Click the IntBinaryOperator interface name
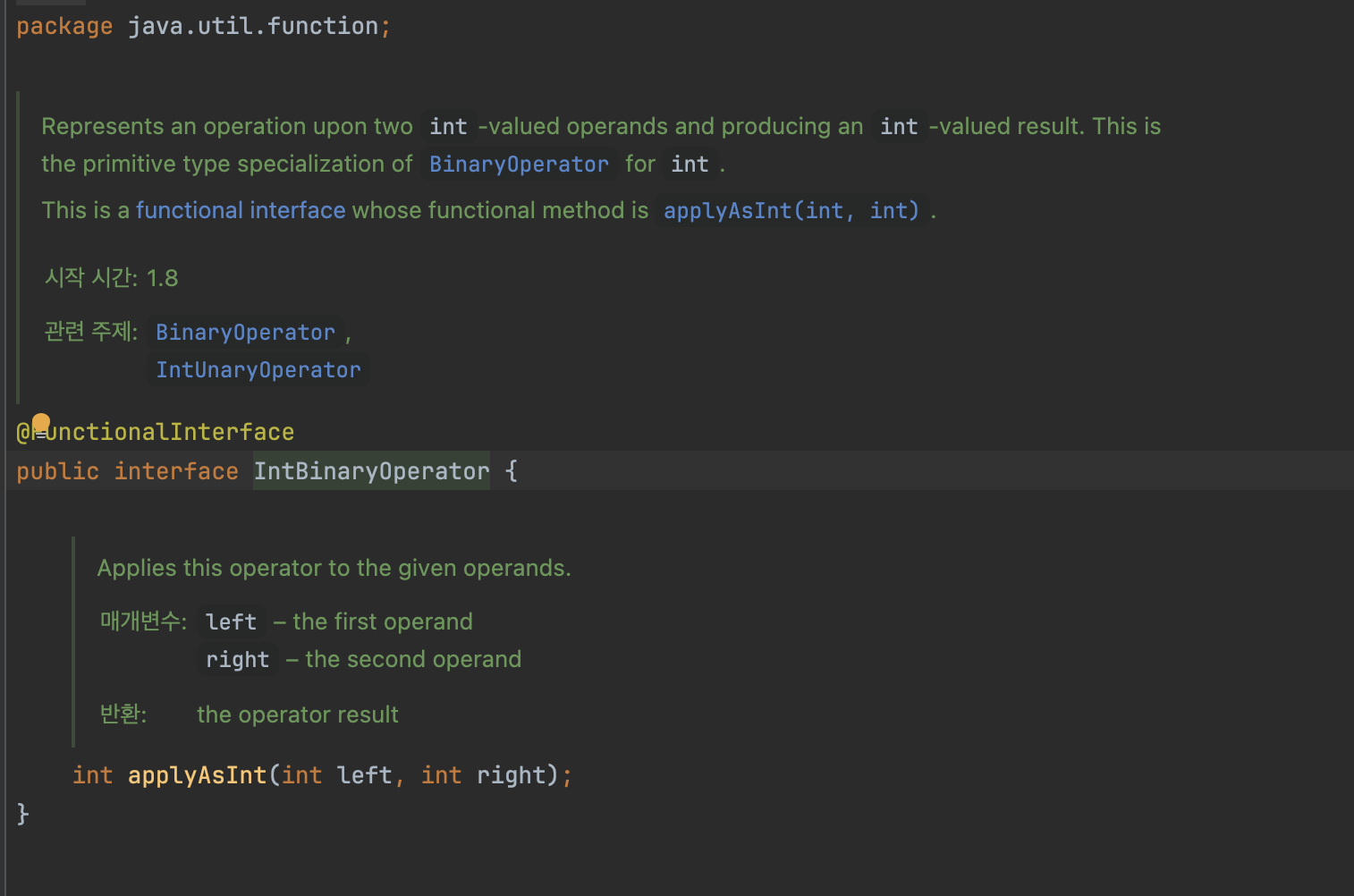1354x896 pixels. (x=371, y=471)
